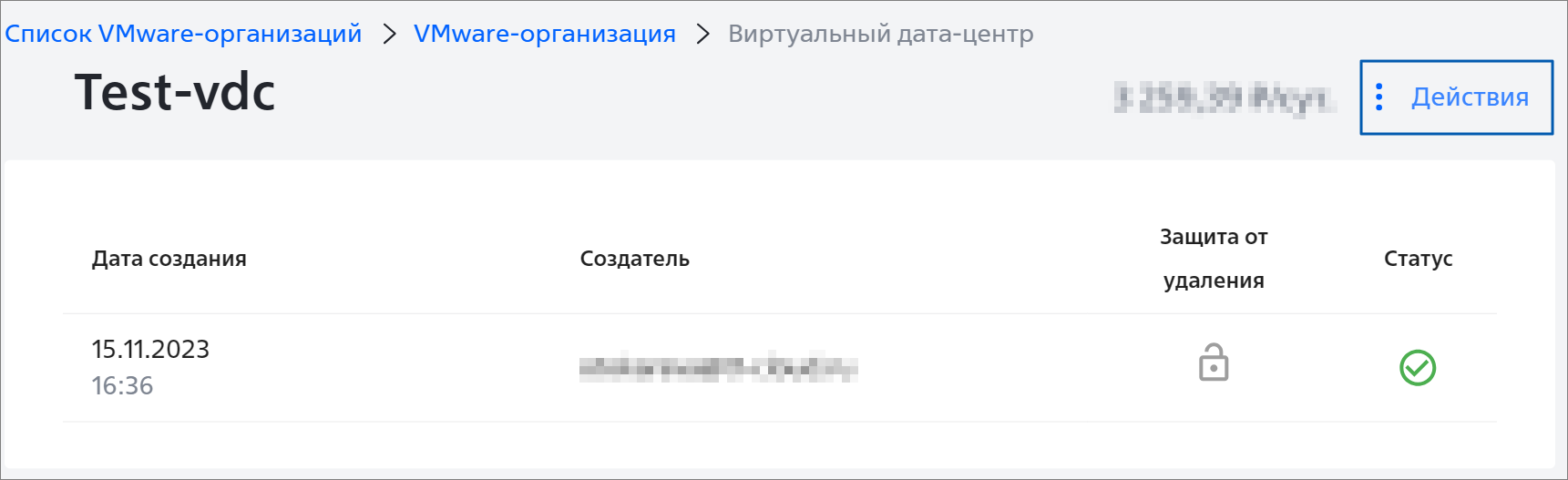Click the three-dot icon in Действия button
The image size is (1568, 480).
(1379, 97)
